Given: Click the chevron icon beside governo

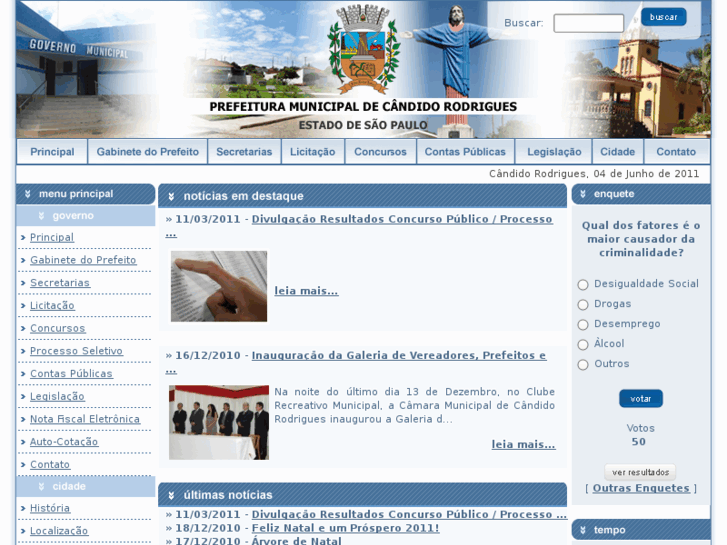Looking at the screenshot, I should coord(41,216).
